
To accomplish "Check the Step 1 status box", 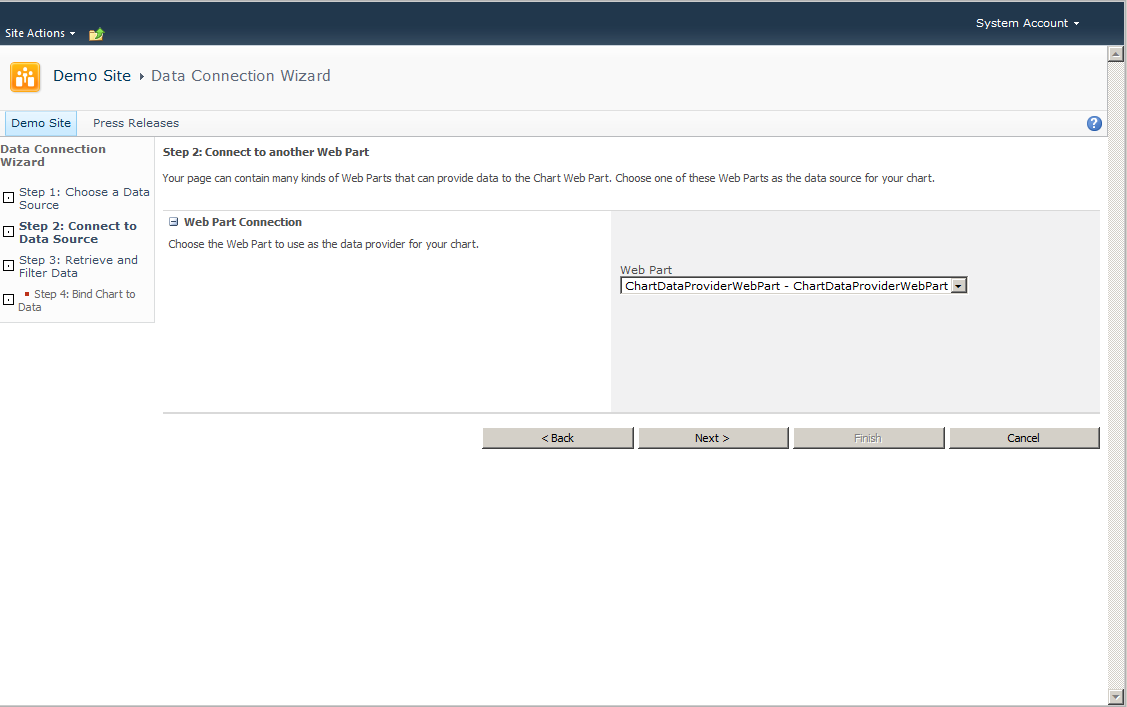I will tap(9, 195).
